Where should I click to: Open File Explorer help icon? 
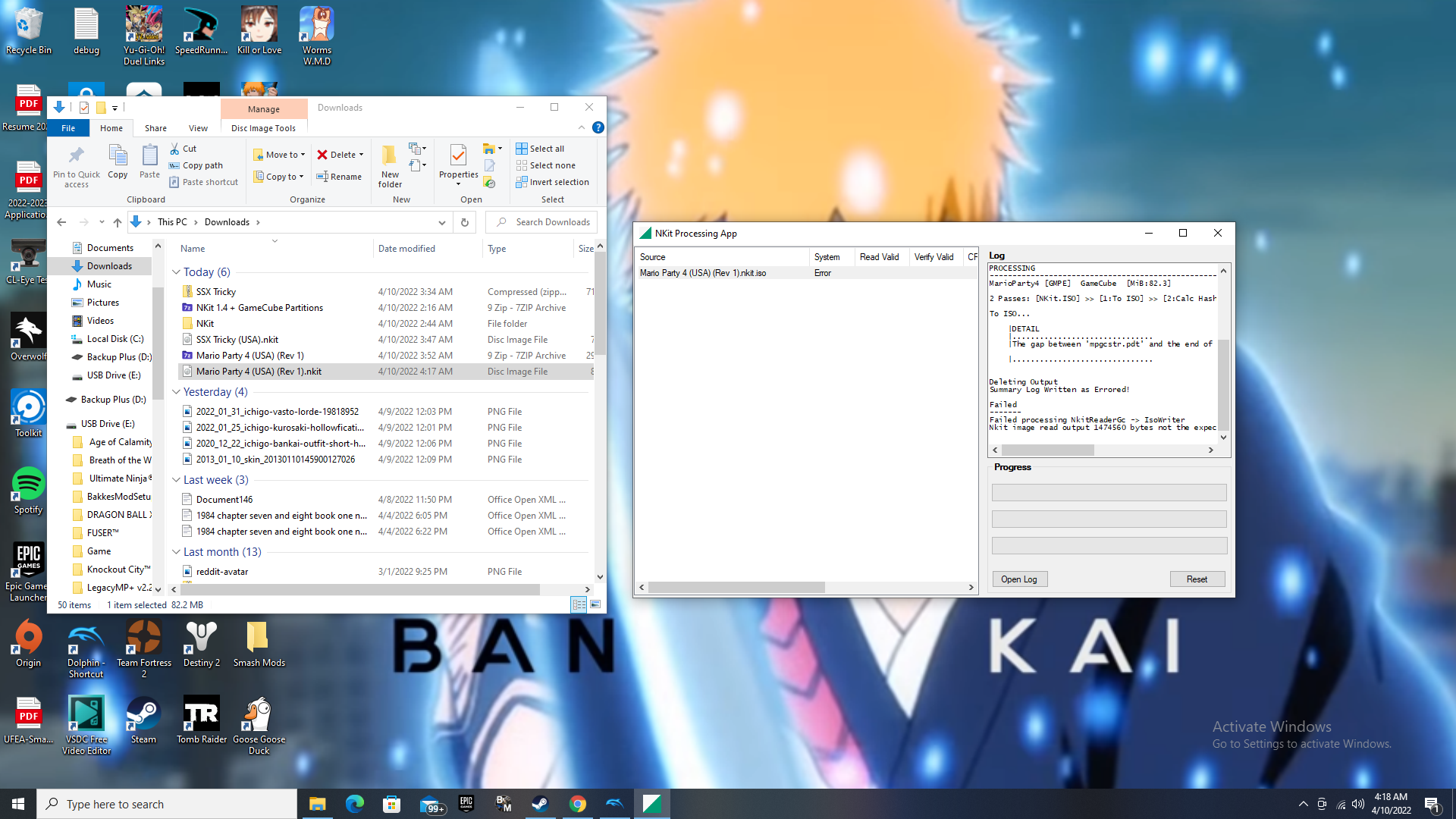[x=598, y=127]
